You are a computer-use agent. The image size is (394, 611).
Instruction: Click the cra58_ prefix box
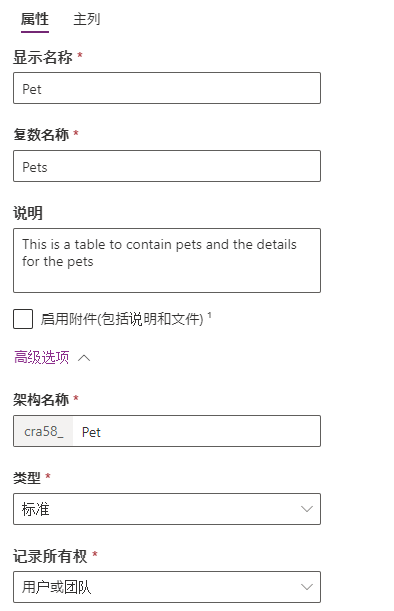coord(43,431)
